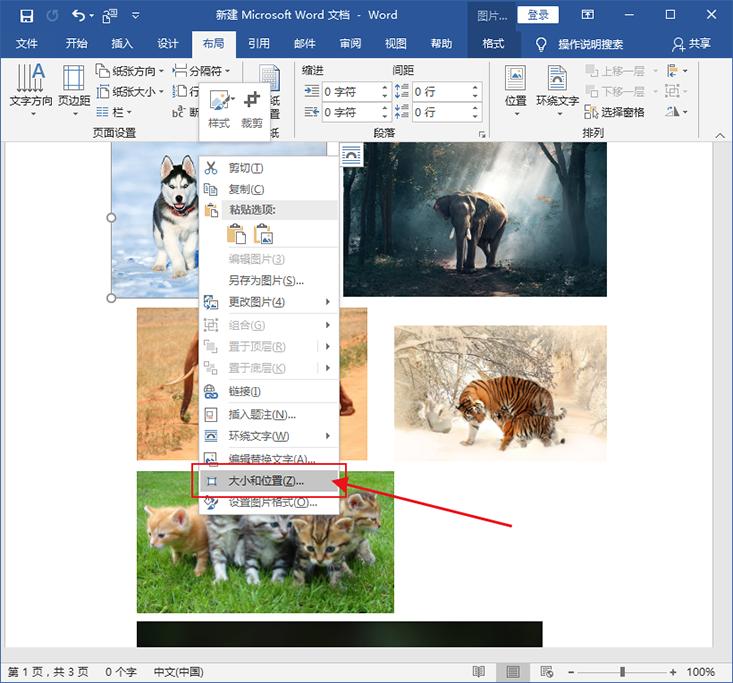This screenshot has height=683, width=733.
Task: Click the Share (共享) button
Action: coord(692,44)
